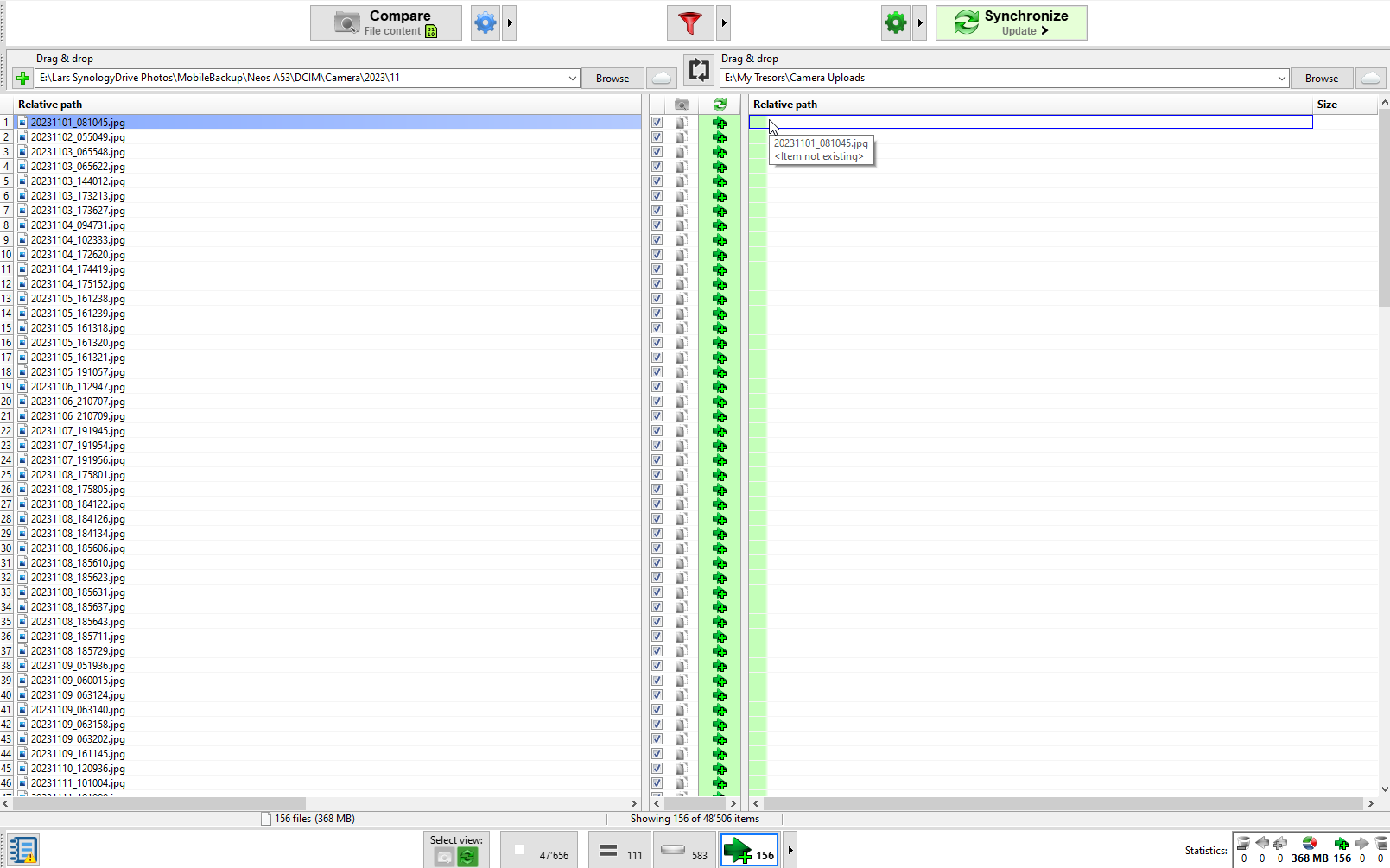Add a folder pair with green plus
This screenshot has width=1390, height=868.
[x=22, y=79]
